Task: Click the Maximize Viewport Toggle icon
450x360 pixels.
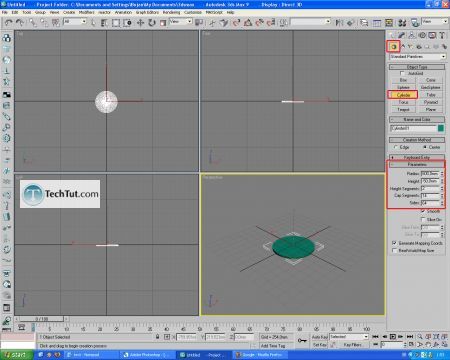Action: click(444, 344)
